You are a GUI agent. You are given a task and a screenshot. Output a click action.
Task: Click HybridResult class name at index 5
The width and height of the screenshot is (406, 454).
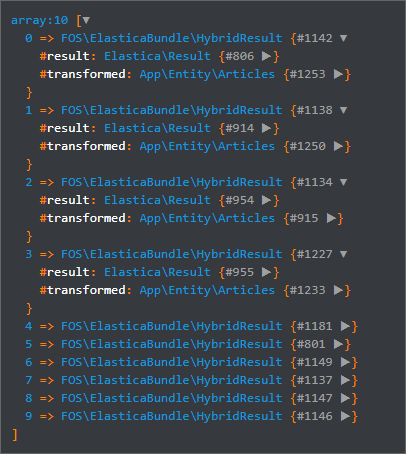[x=172, y=344]
